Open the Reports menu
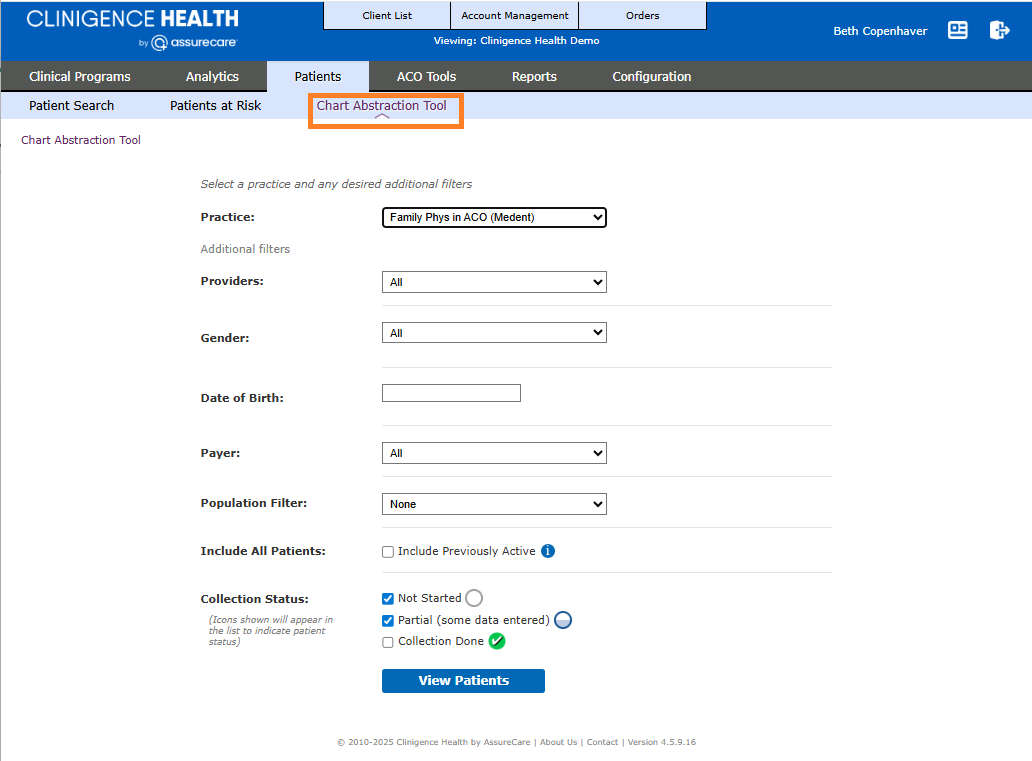The image size is (1032, 761). coord(534,76)
